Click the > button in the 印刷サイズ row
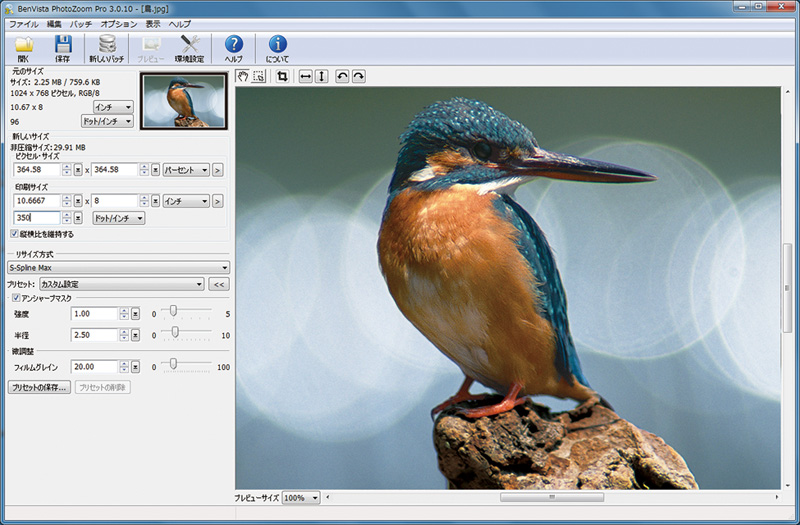Screen dimensions: 800x525 click(x=217, y=201)
